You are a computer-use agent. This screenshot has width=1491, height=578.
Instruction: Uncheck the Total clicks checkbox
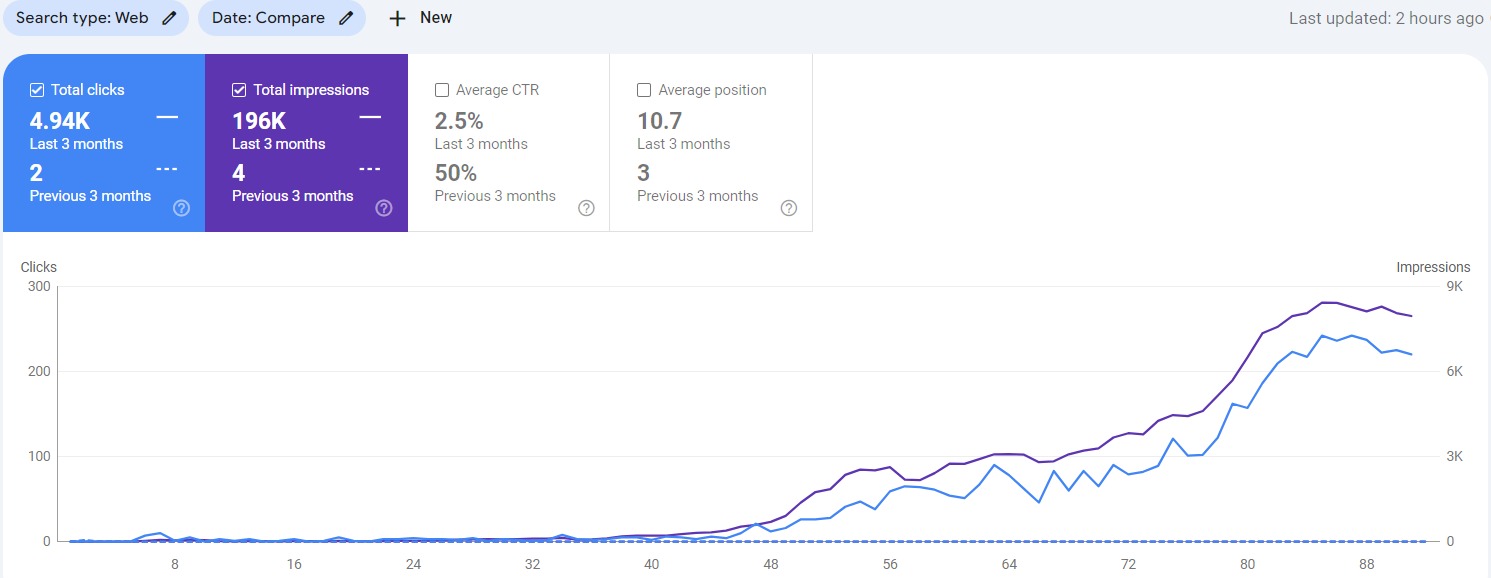37,90
